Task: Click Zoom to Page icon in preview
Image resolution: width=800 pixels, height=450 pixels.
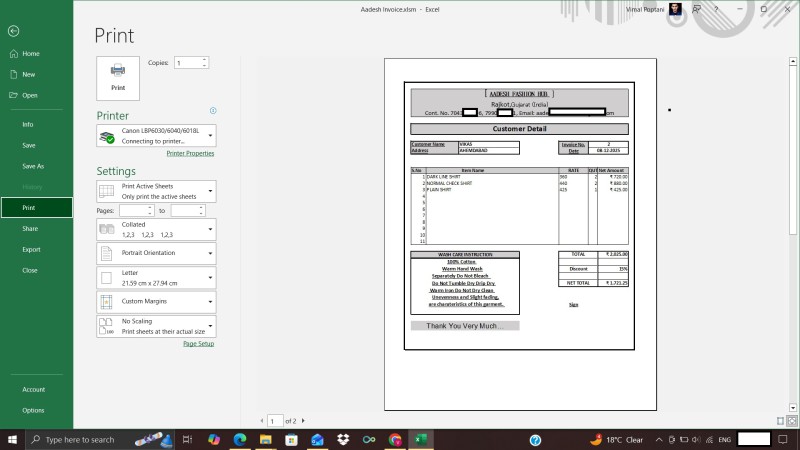Action: click(x=792, y=421)
